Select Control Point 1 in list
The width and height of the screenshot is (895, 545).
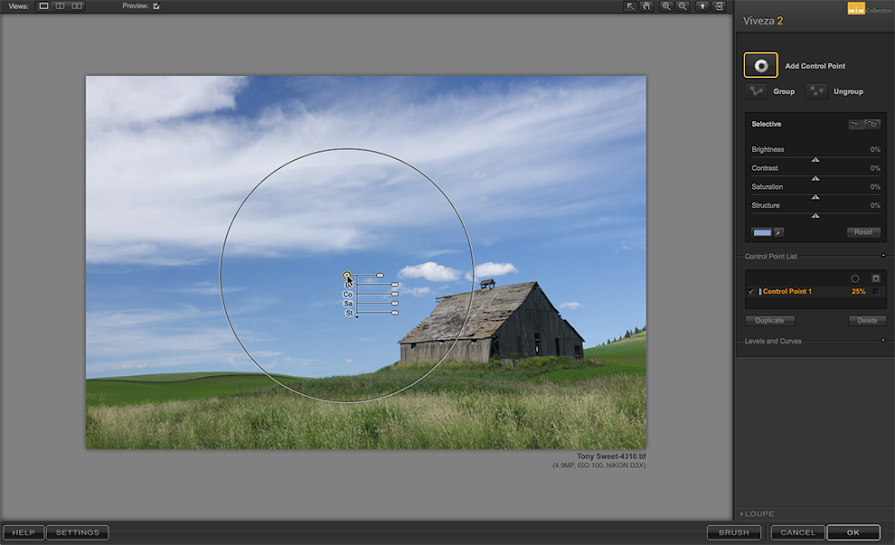click(x=789, y=291)
